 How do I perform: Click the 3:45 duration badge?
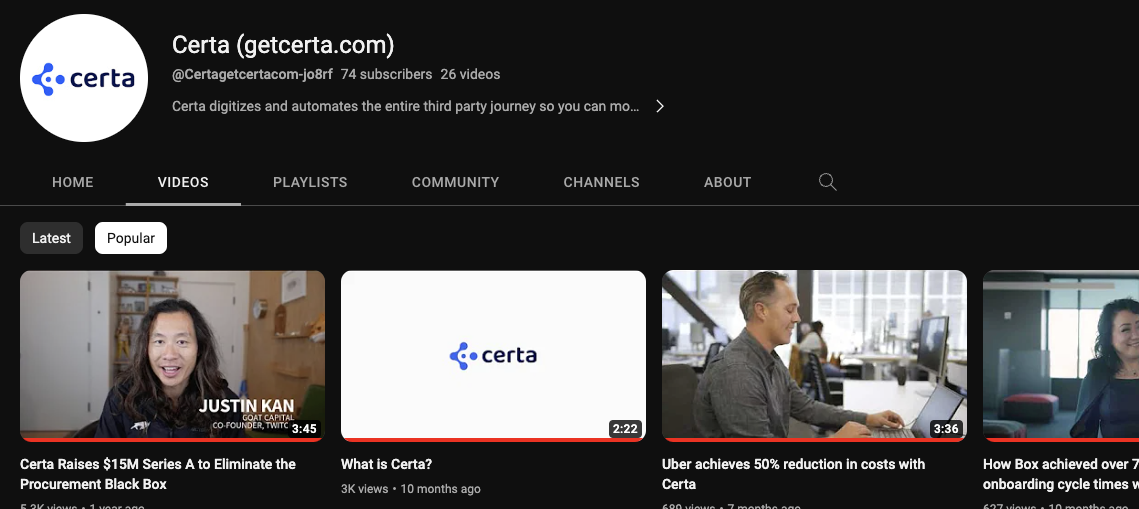click(304, 429)
